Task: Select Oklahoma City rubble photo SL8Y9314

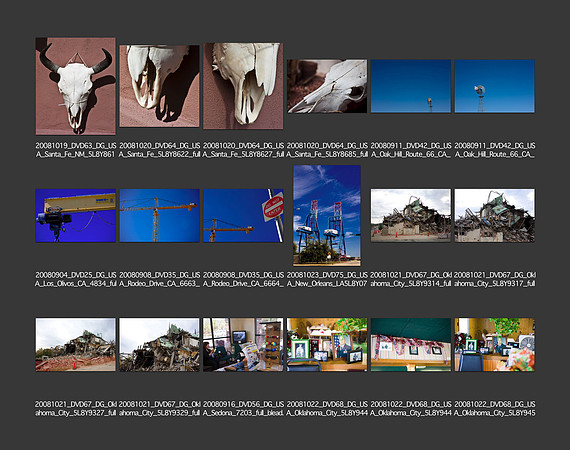Action: [411, 216]
